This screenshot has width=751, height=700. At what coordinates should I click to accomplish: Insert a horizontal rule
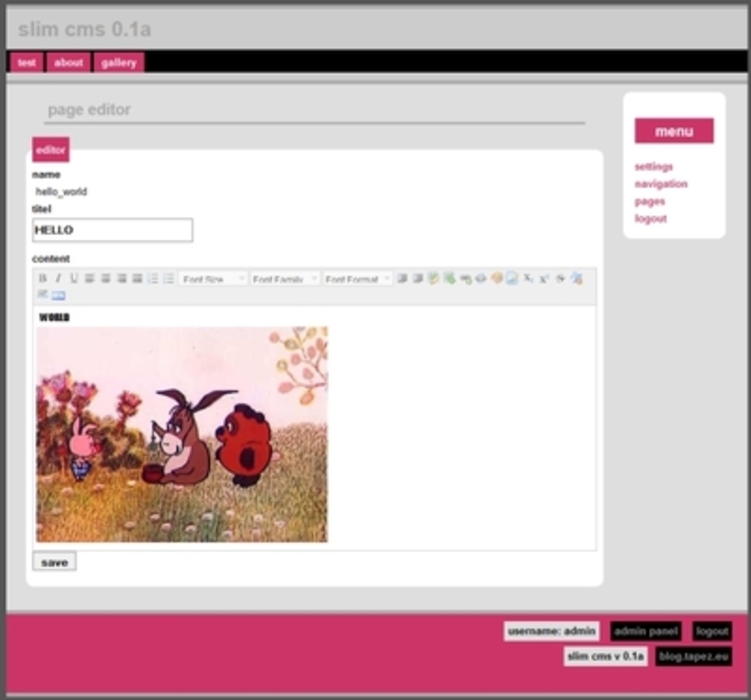click(x=43, y=294)
